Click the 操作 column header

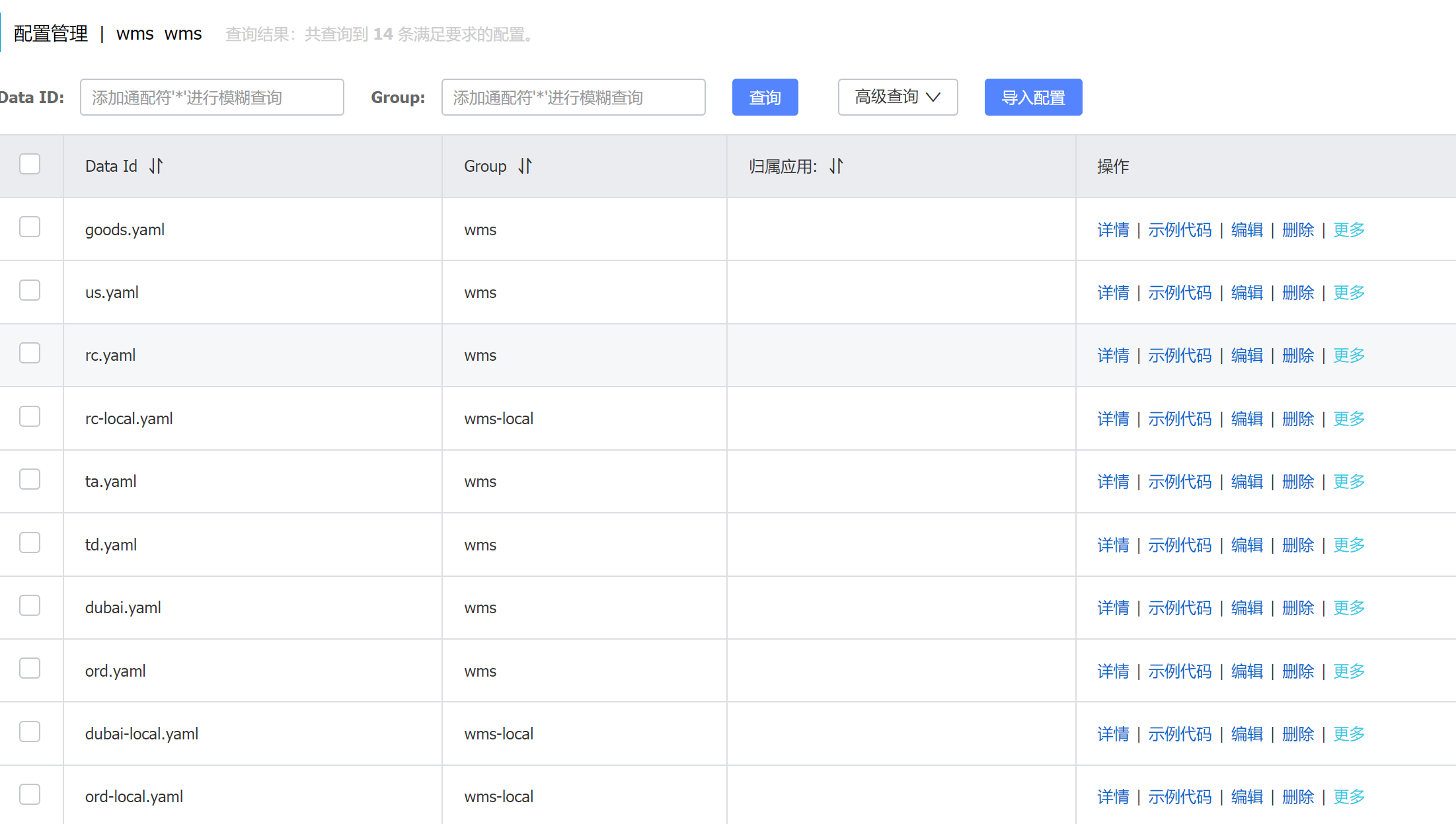pos(1113,167)
